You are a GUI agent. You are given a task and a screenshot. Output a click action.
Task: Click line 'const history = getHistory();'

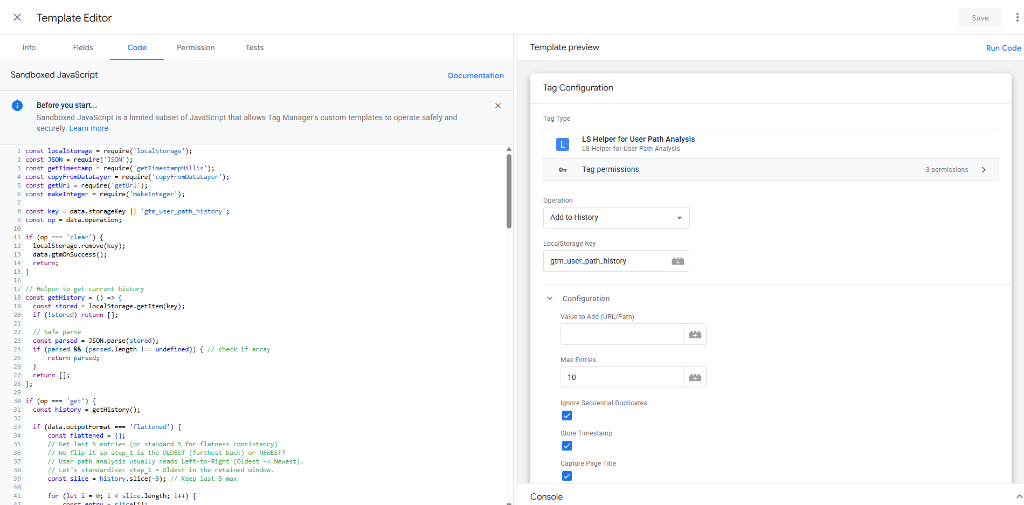click(86, 410)
